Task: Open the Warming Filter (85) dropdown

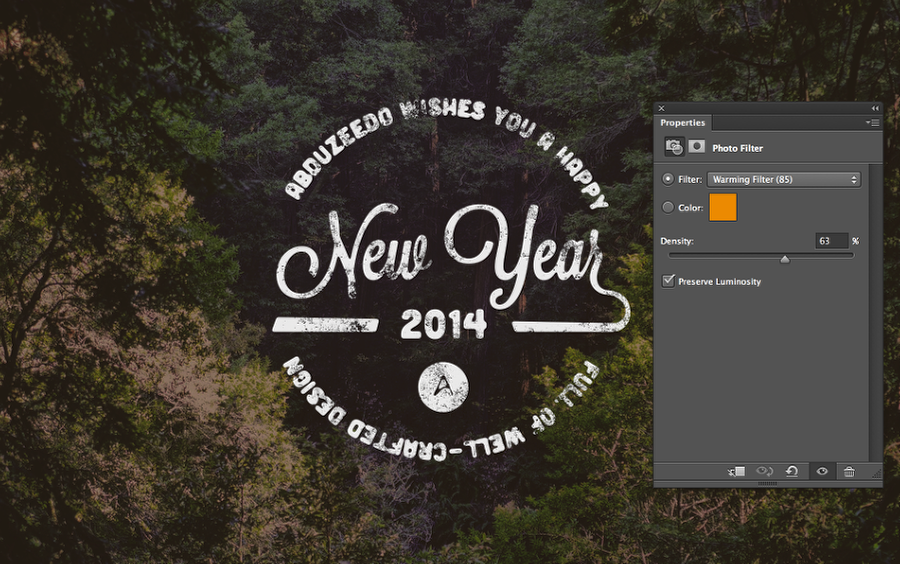Action: pyautogui.click(x=784, y=180)
